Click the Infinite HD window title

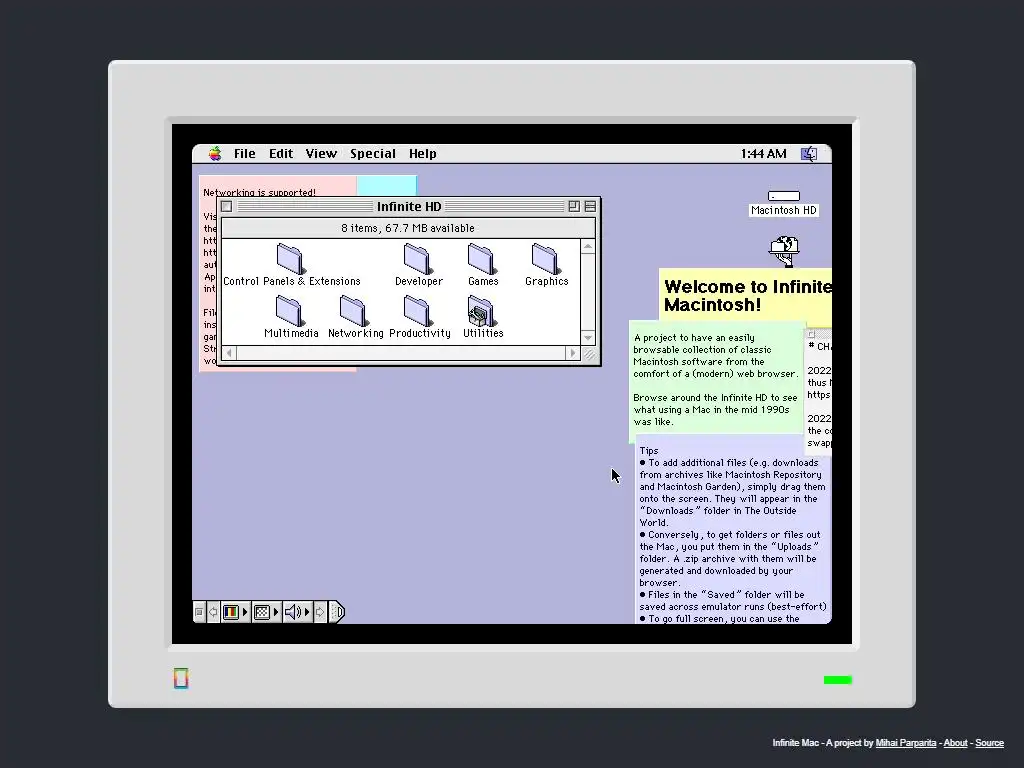tap(409, 206)
